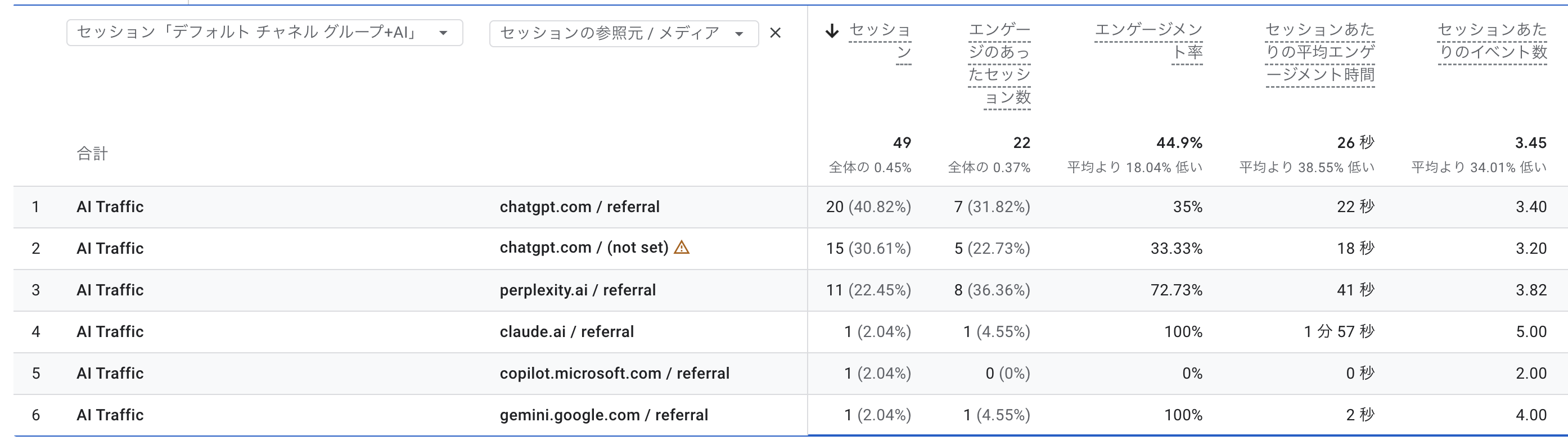Screen dimensions: 1568x440
Task: Click the perplexity.ai / referral entry
Action: pos(577,290)
